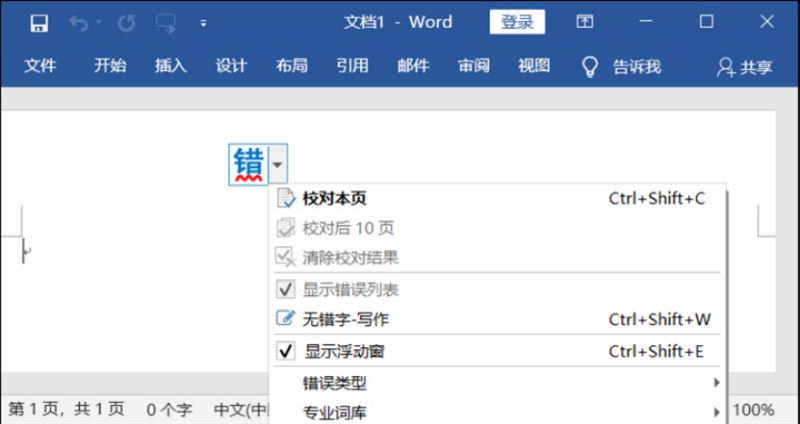Minimize the Word window
Viewport: 800px width, 424px height.
coord(646,21)
